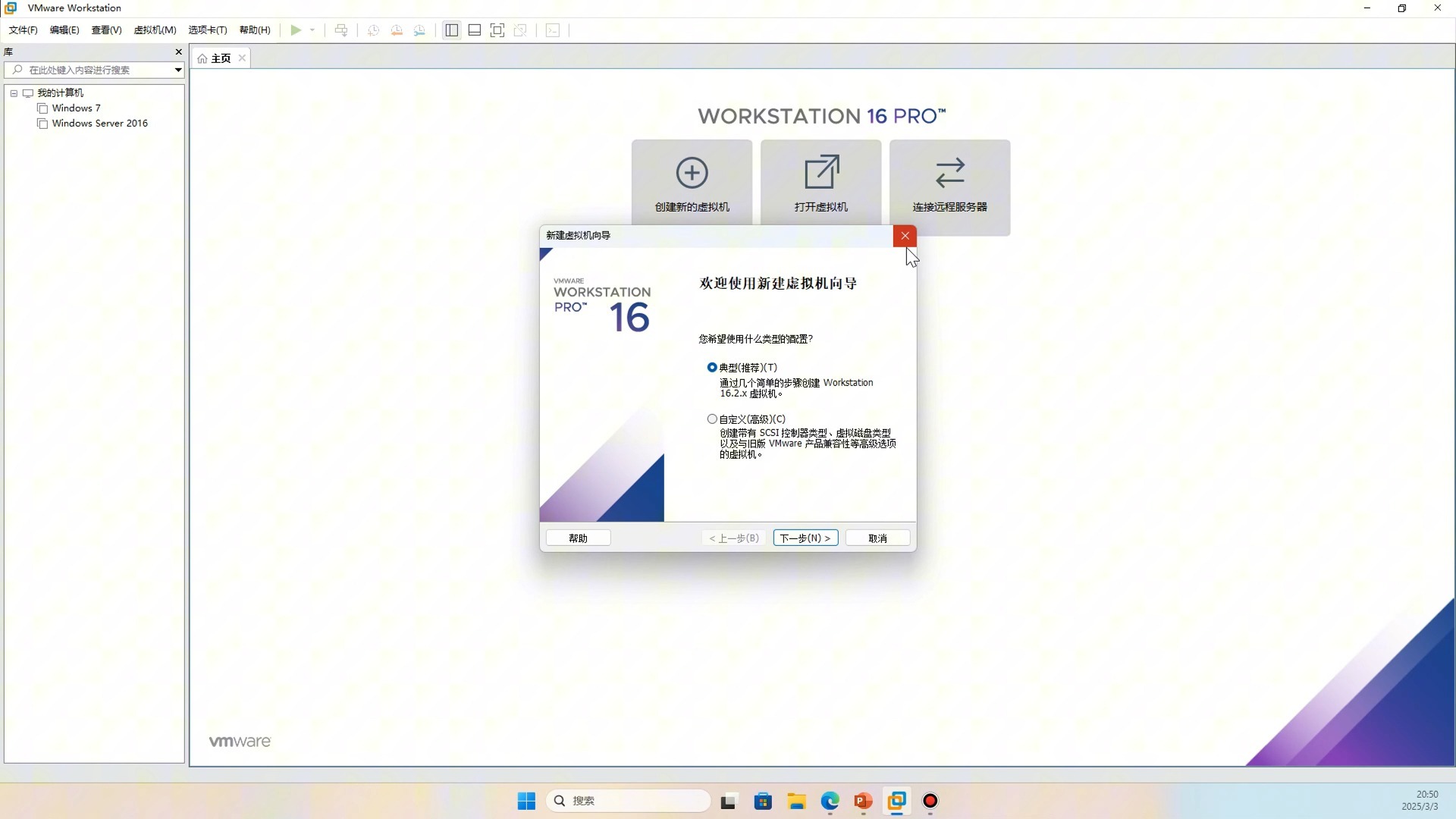Select the 典型(推荐) radio option
The width and height of the screenshot is (1456, 819).
[x=712, y=368]
